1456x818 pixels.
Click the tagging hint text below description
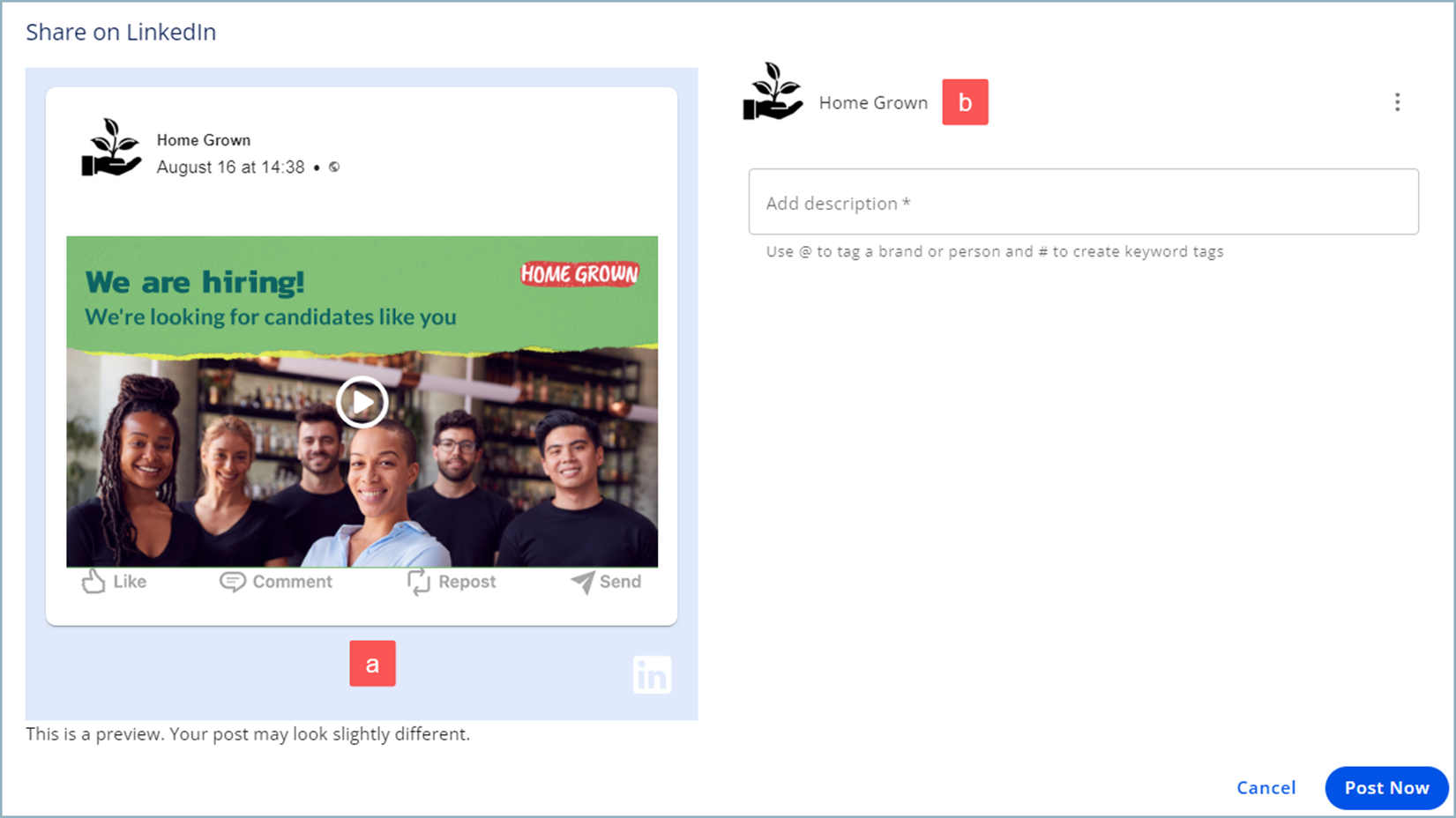coord(995,251)
